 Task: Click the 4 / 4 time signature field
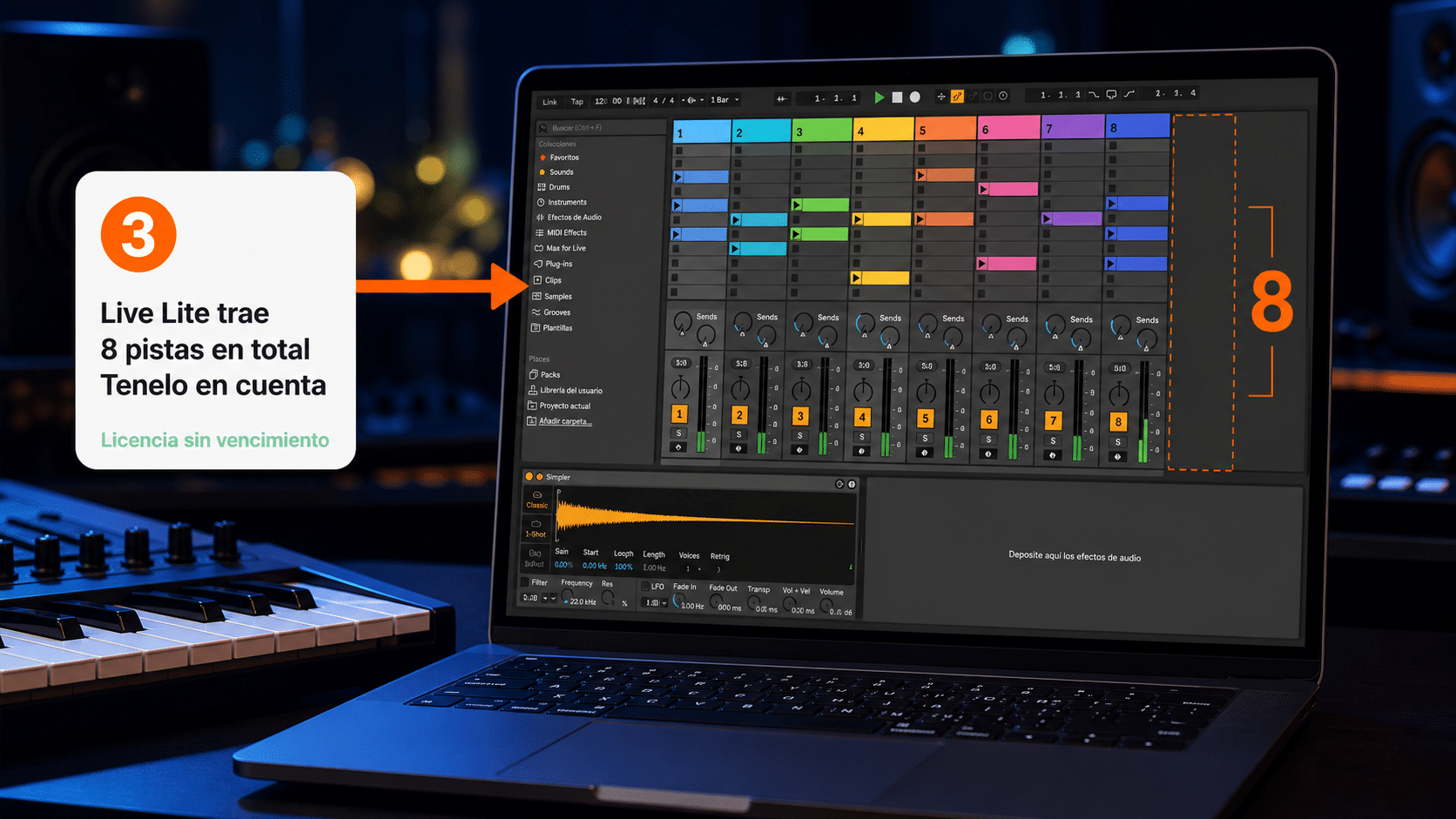coord(664,100)
